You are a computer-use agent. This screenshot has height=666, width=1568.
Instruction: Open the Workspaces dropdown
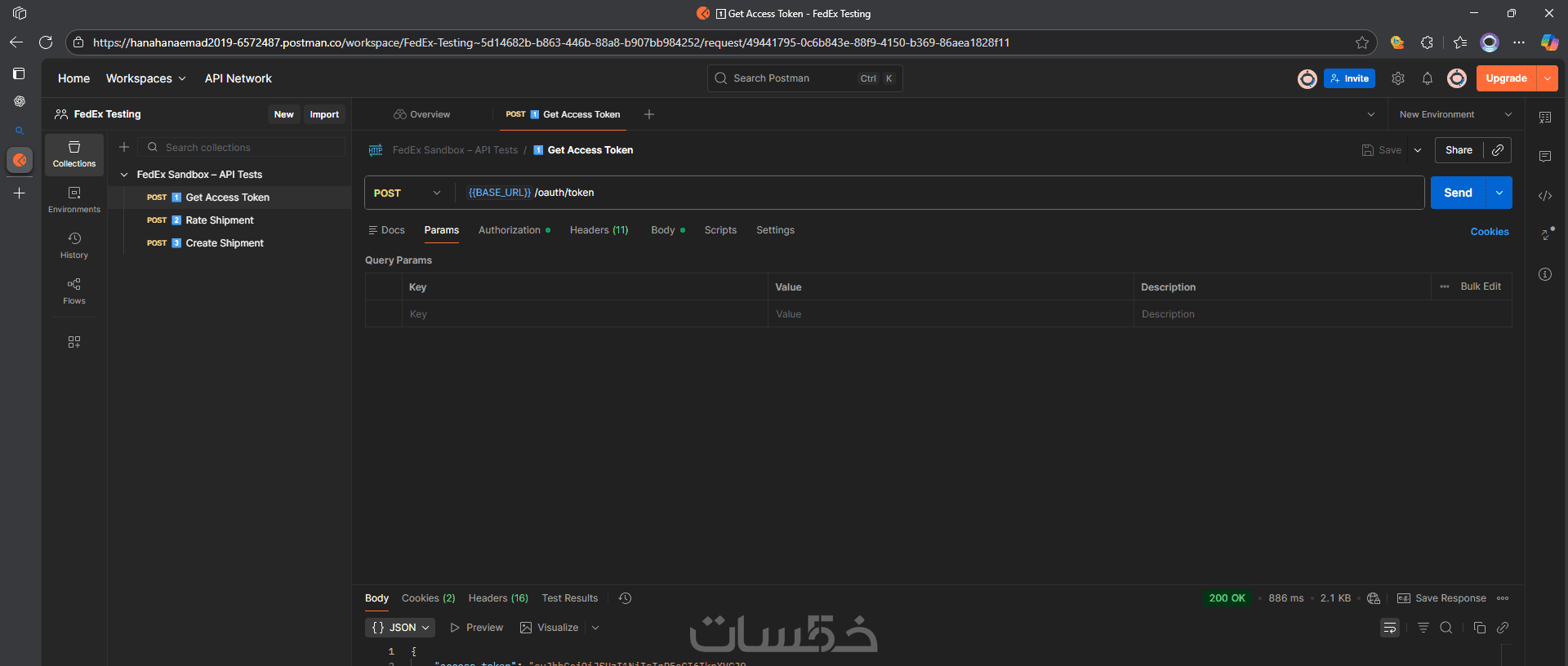[x=146, y=78]
